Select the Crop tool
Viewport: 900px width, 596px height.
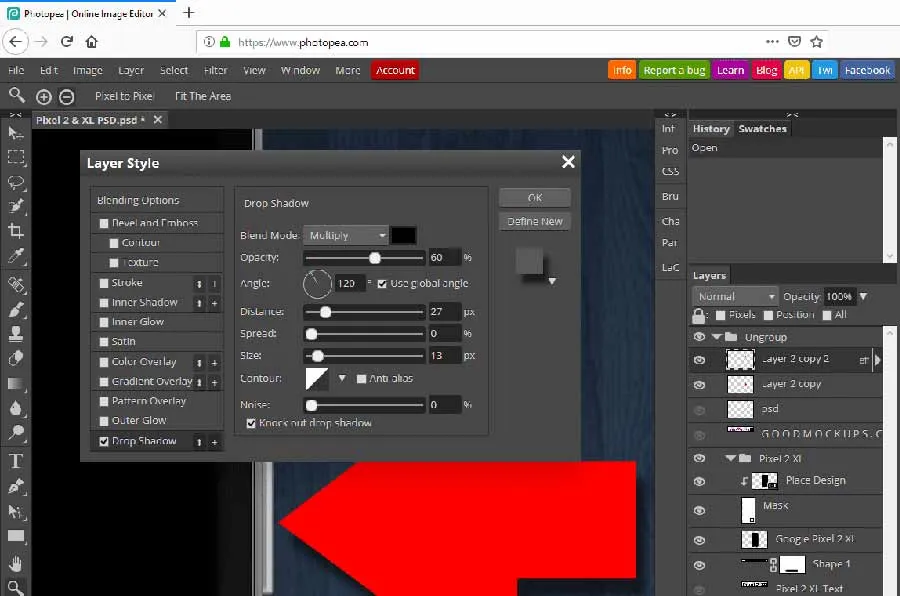click(15, 231)
